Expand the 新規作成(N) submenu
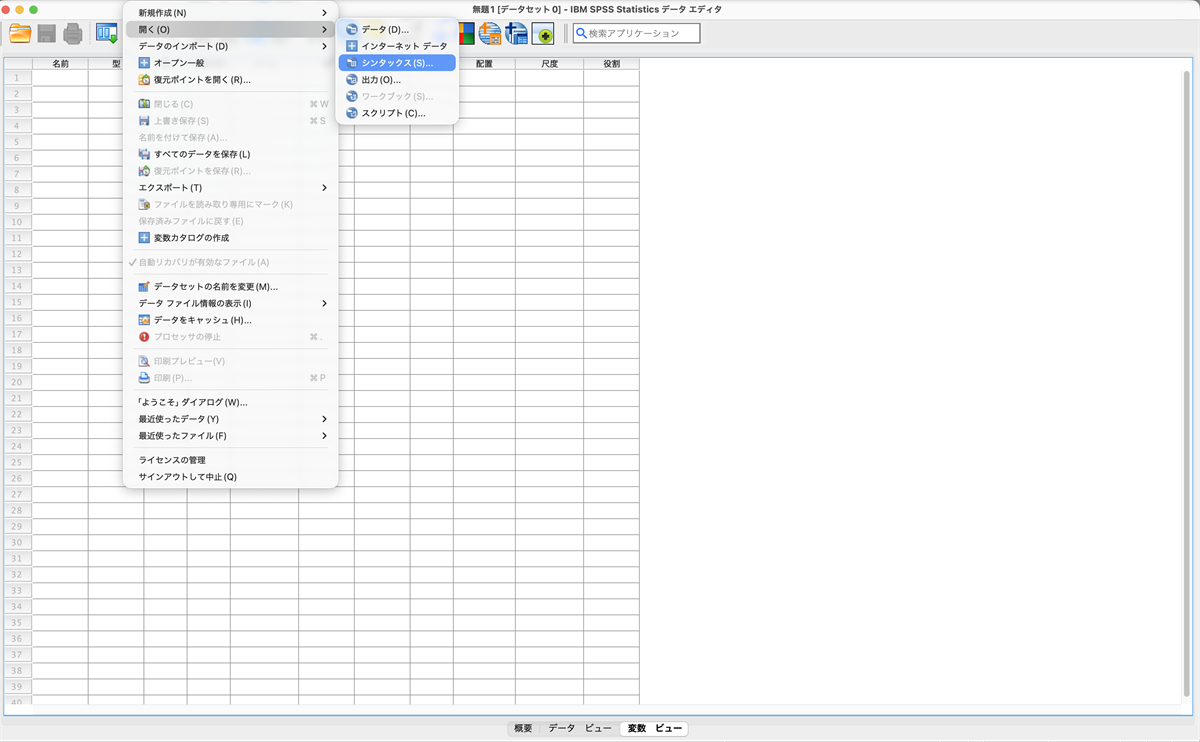Image resolution: width=1200 pixels, height=742 pixels. [230, 13]
